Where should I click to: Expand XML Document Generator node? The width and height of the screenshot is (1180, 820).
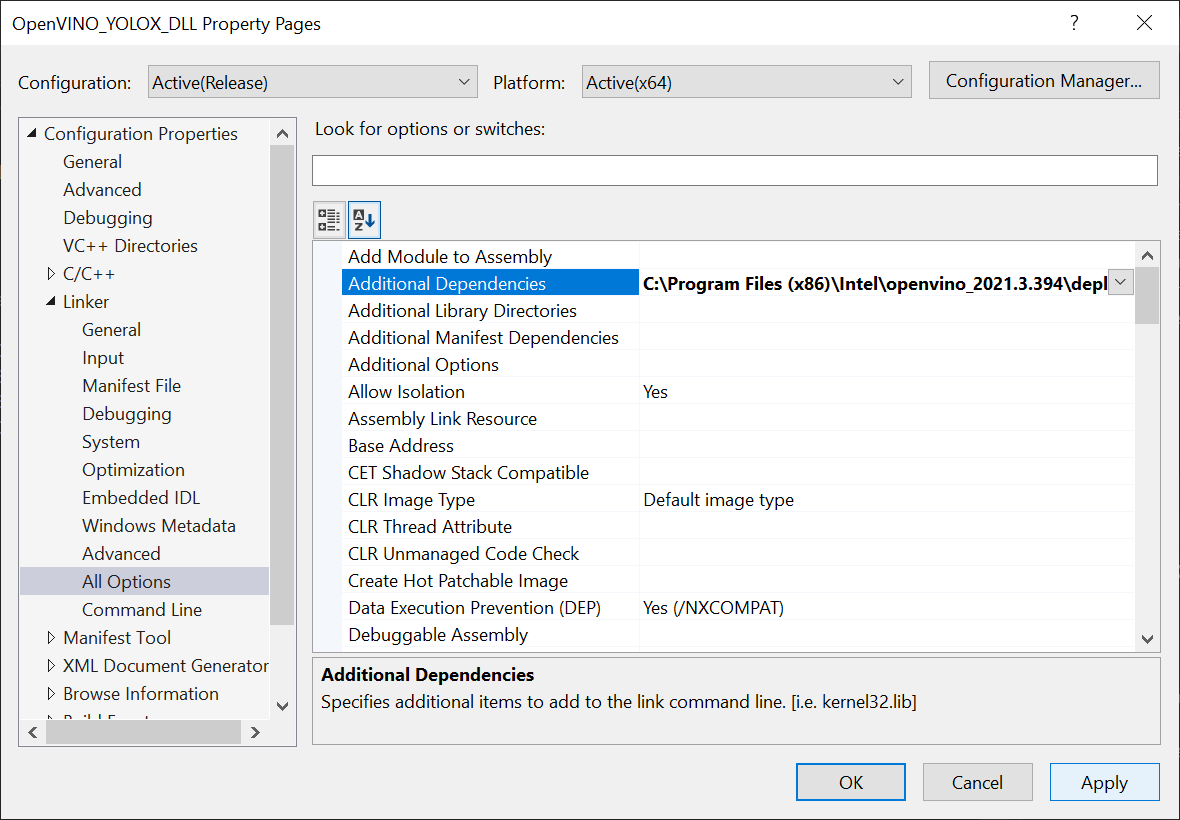pyautogui.click(x=51, y=665)
